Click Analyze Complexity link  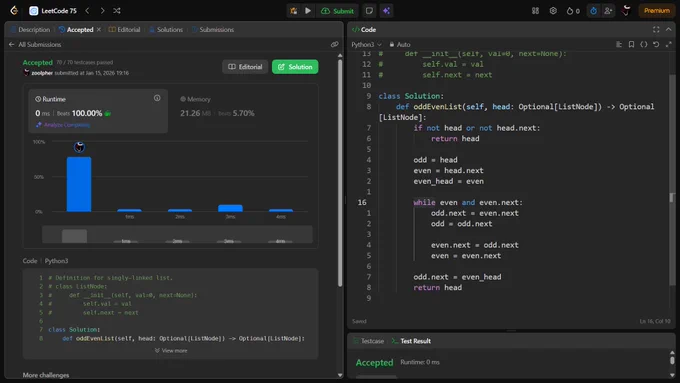tap(63, 125)
